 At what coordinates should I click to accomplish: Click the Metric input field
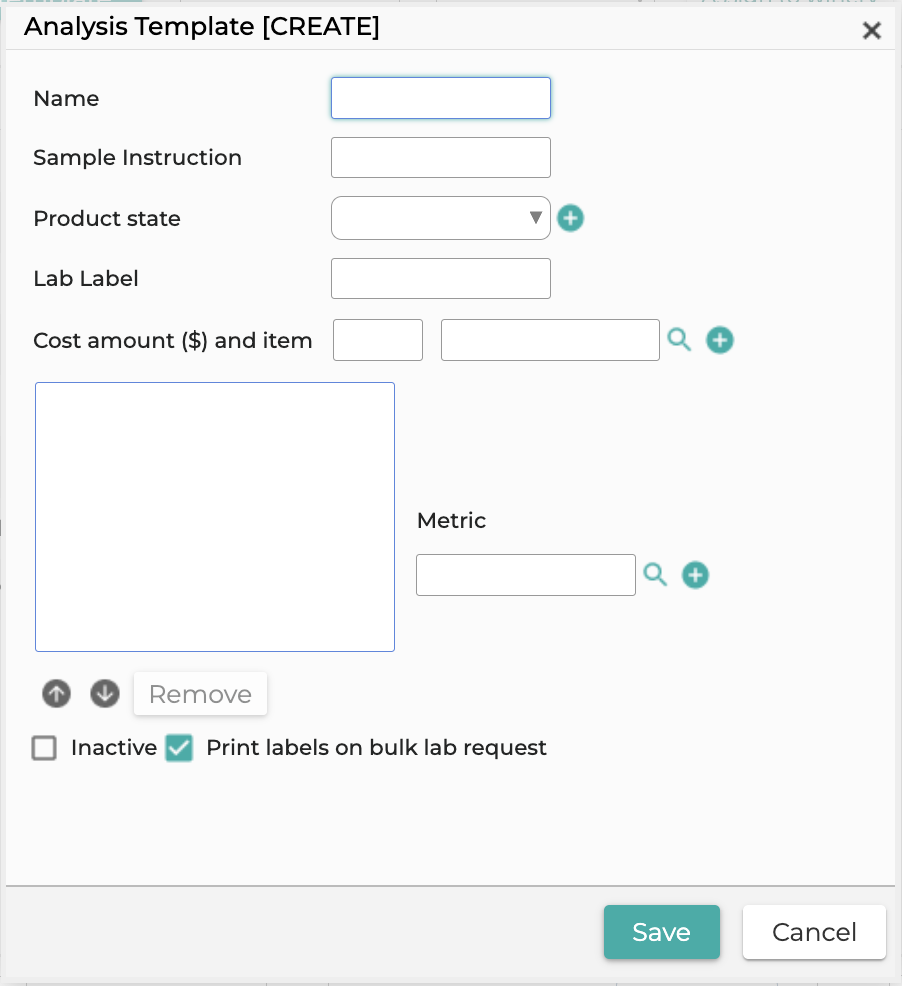tap(526, 575)
